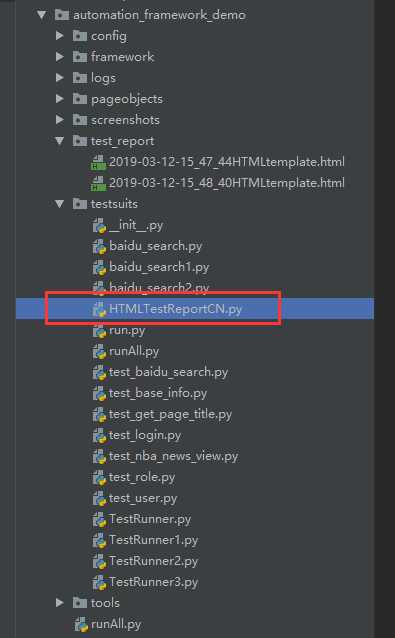Expand the framework folder arrow
Image resolution: width=395 pixels, height=638 pixels.
[x=60, y=57]
